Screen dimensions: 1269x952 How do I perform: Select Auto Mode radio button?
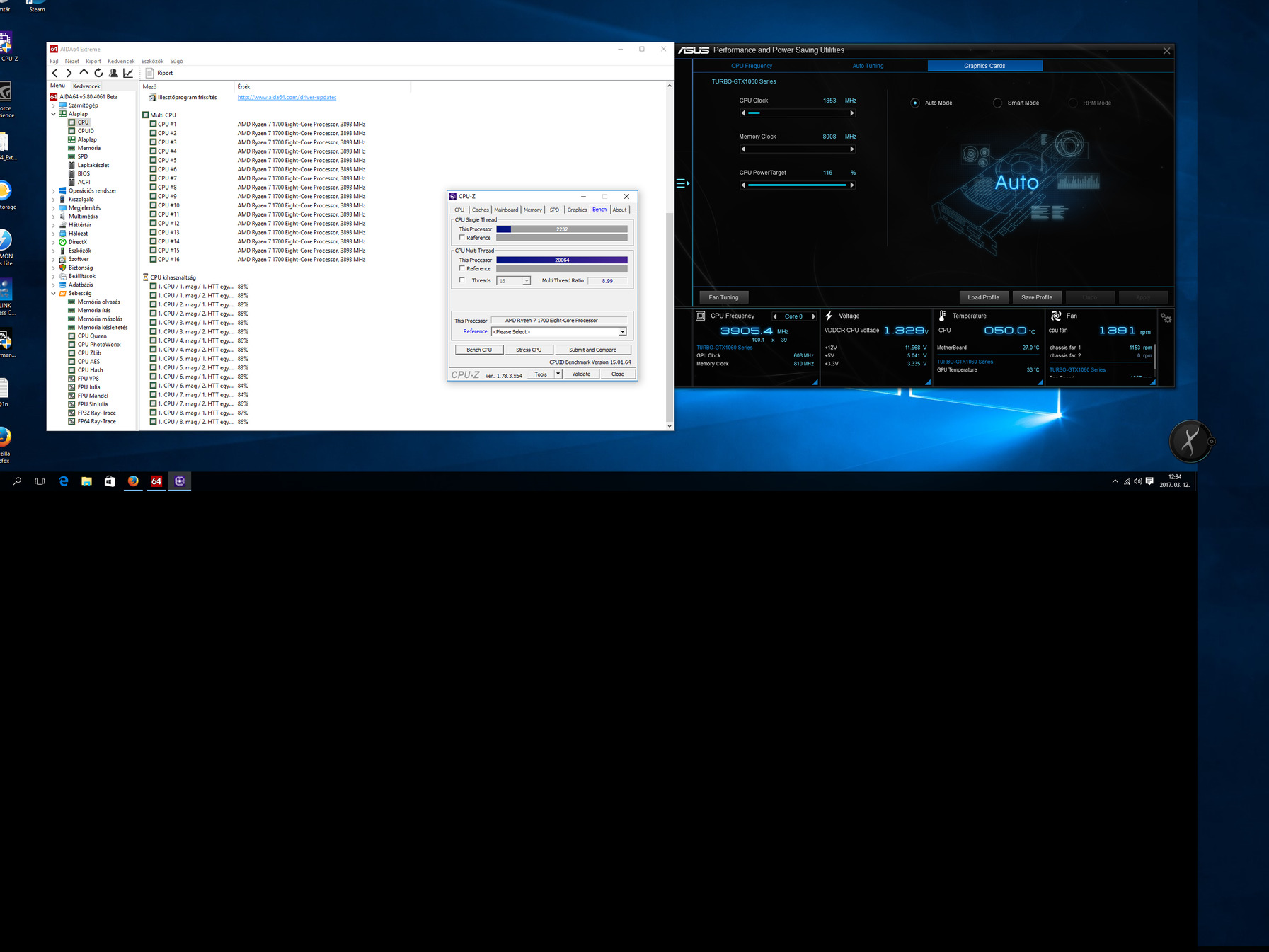point(915,103)
